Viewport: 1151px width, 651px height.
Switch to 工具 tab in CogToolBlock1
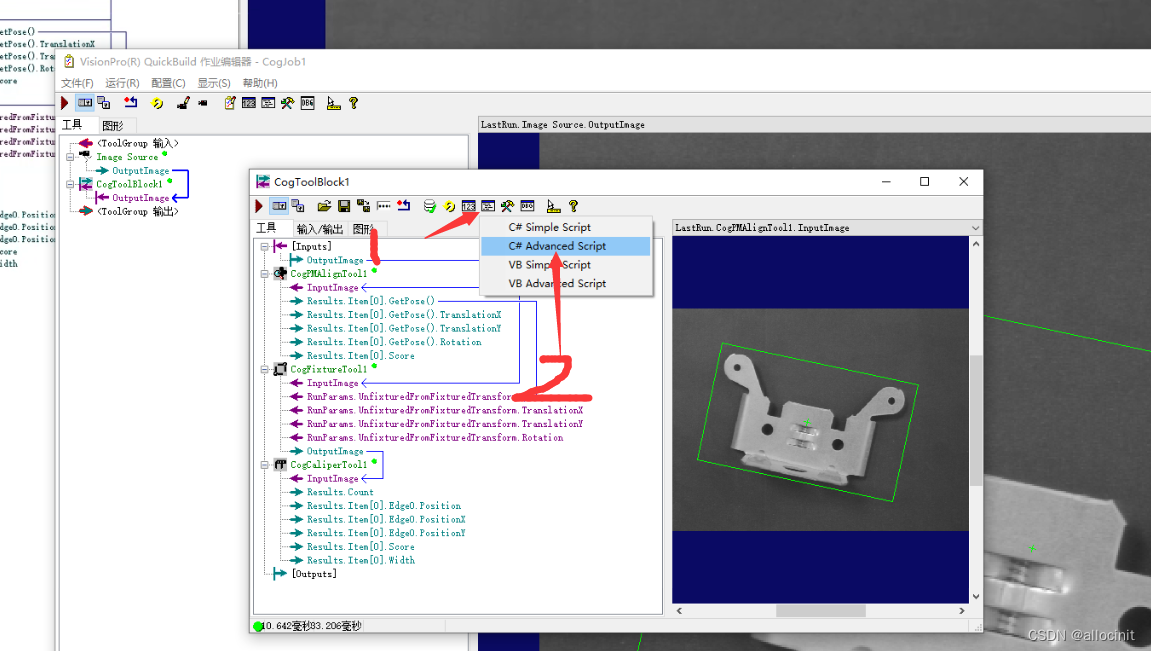[x=266, y=228]
